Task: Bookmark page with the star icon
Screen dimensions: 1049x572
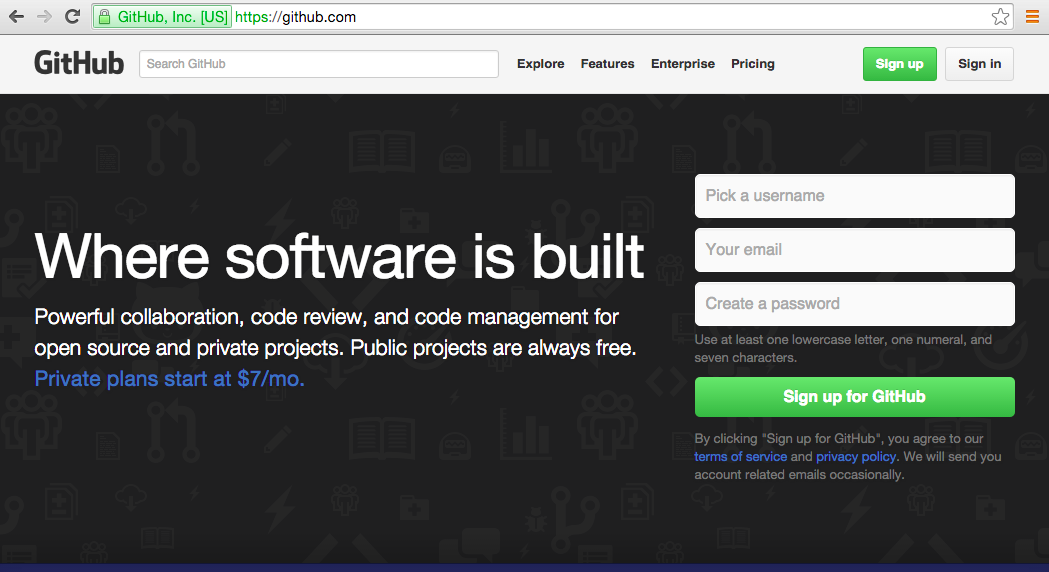Action: click(x=1000, y=17)
